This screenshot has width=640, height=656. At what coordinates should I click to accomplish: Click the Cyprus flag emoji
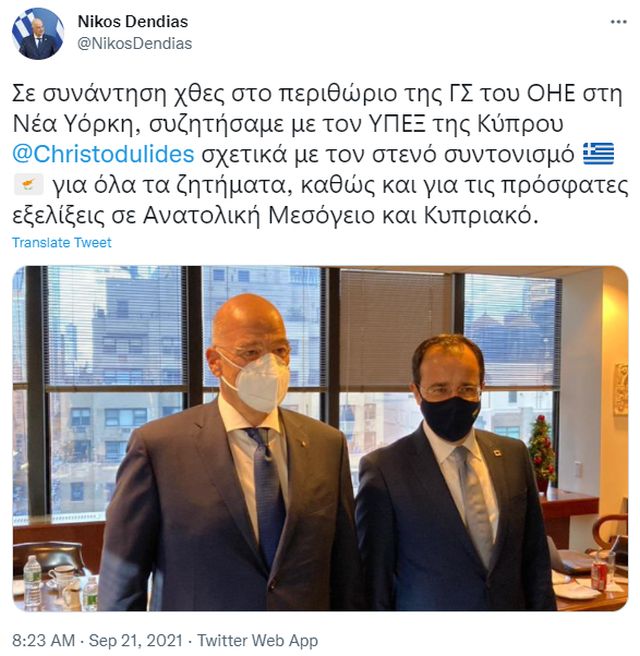pyautogui.click(x=28, y=184)
